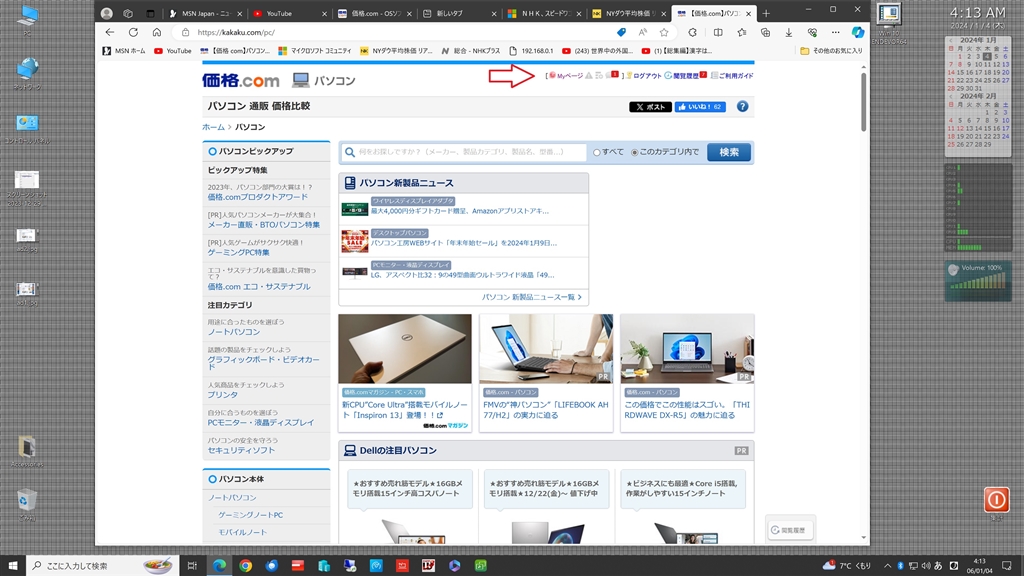
Task: Open the Volume 100% desktop gadget
Action: tap(978, 281)
